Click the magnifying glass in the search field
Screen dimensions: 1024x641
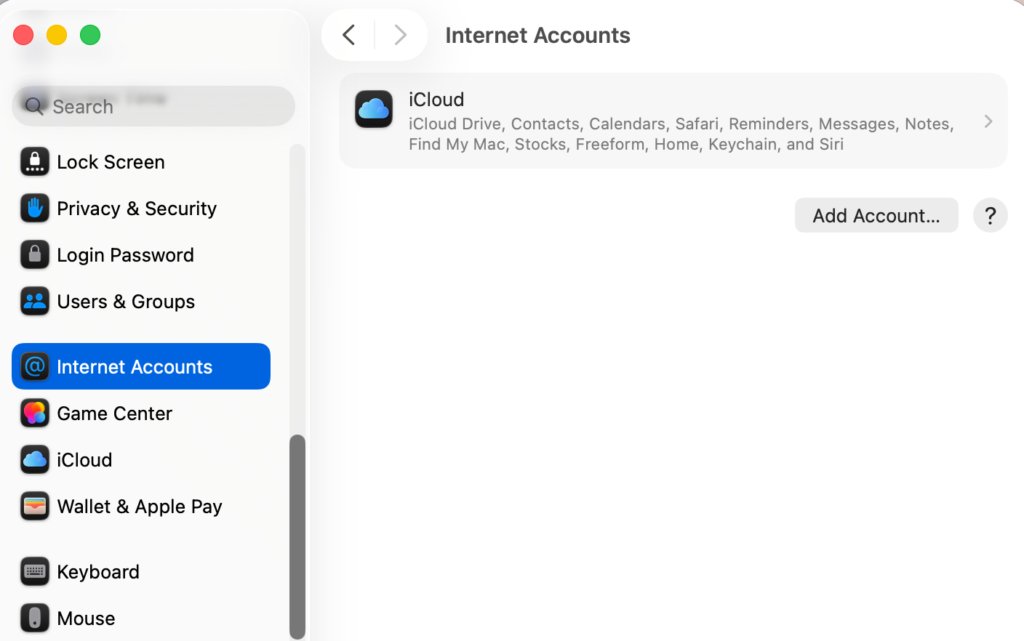coord(34,106)
